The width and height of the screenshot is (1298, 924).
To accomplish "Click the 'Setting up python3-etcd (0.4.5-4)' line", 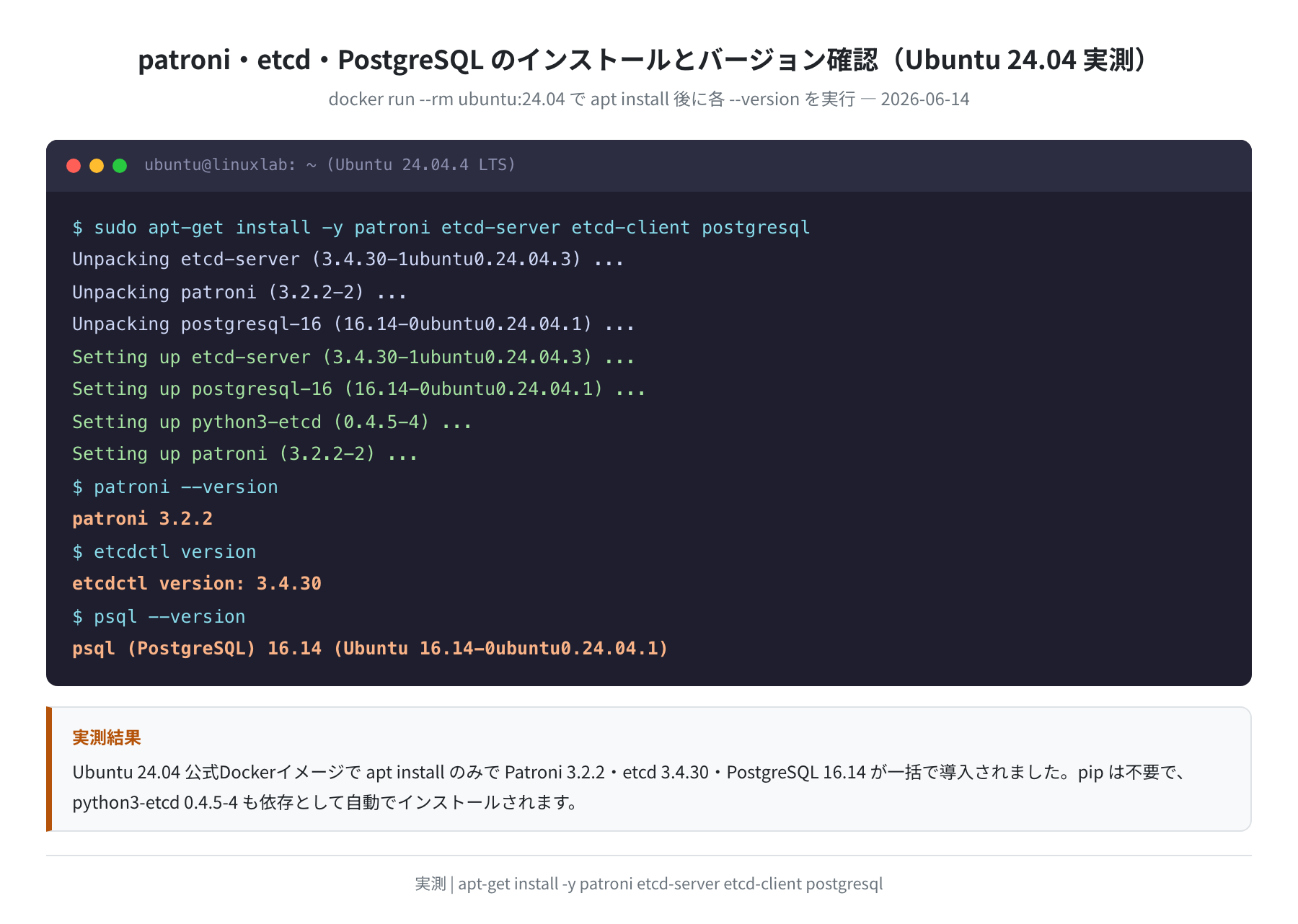I will pyautogui.click(x=272, y=422).
